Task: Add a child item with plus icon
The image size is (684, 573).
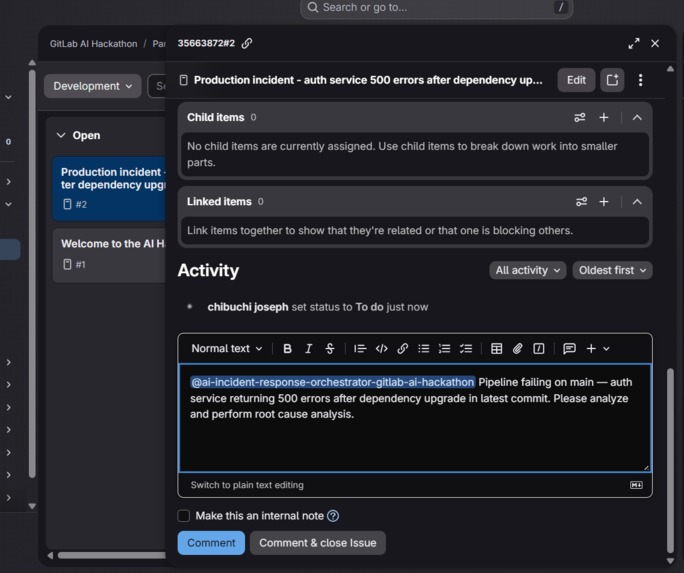Action: point(604,117)
